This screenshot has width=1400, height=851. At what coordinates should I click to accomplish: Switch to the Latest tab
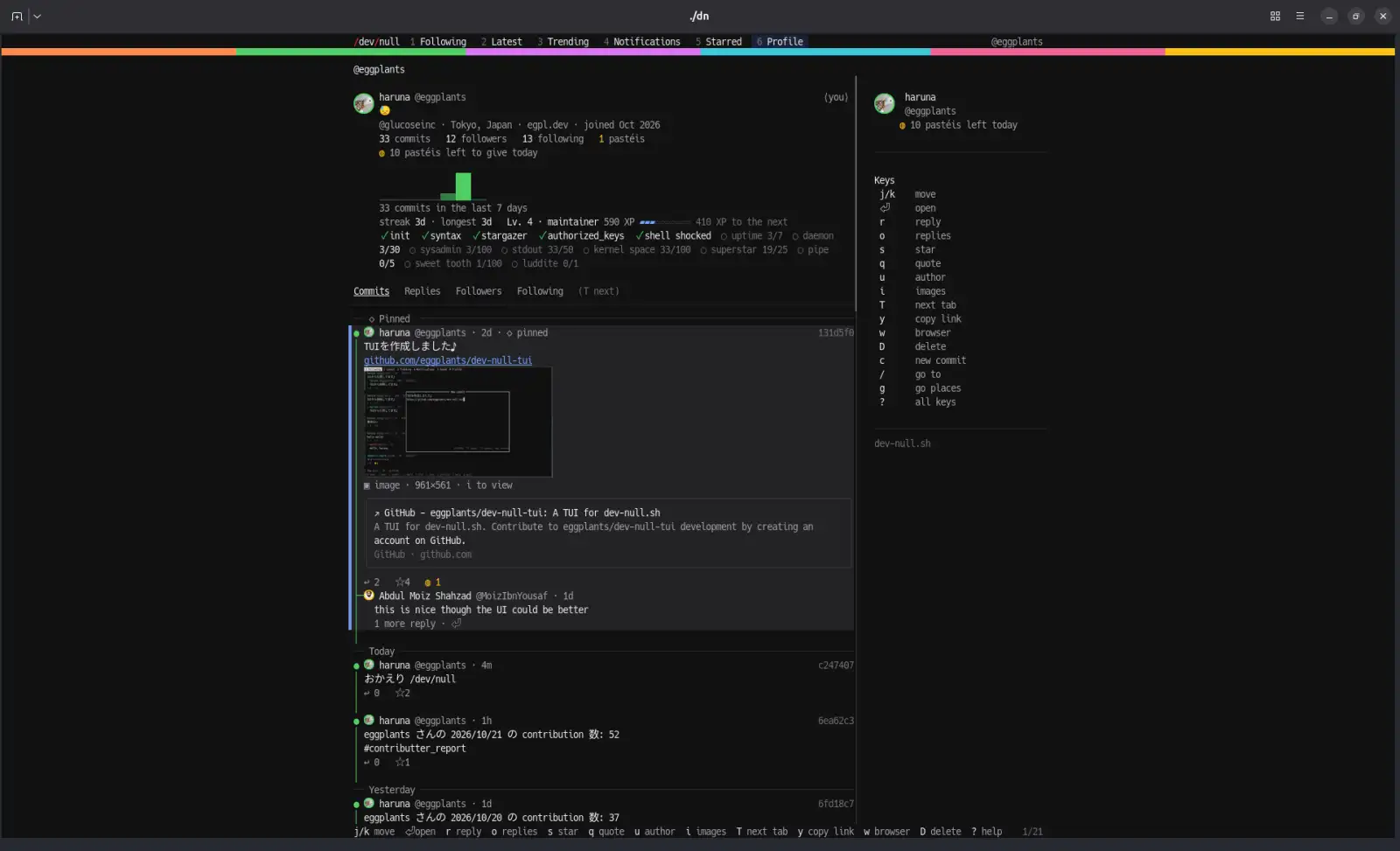501,42
